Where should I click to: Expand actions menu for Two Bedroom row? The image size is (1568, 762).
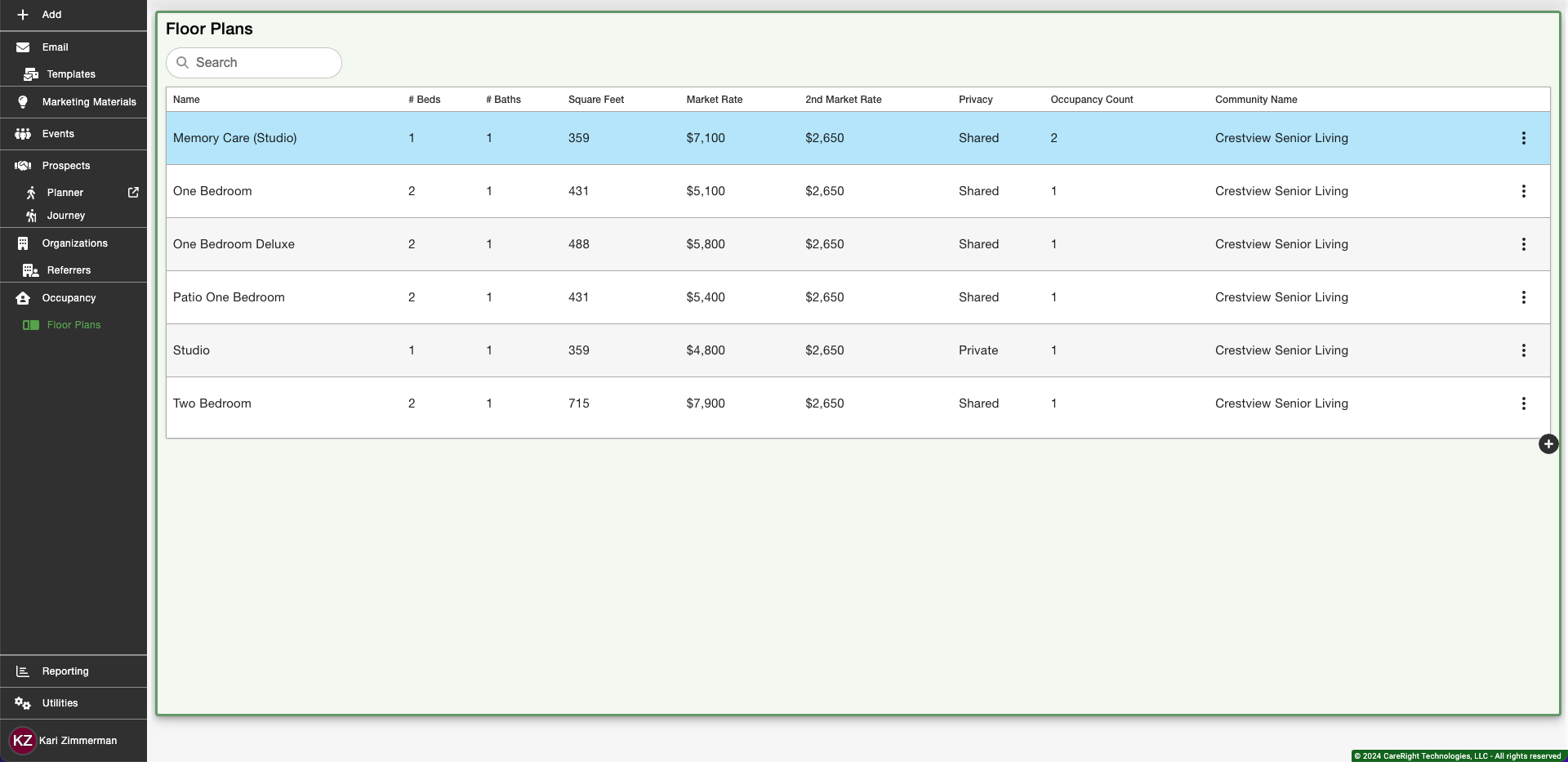tap(1523, 403)
